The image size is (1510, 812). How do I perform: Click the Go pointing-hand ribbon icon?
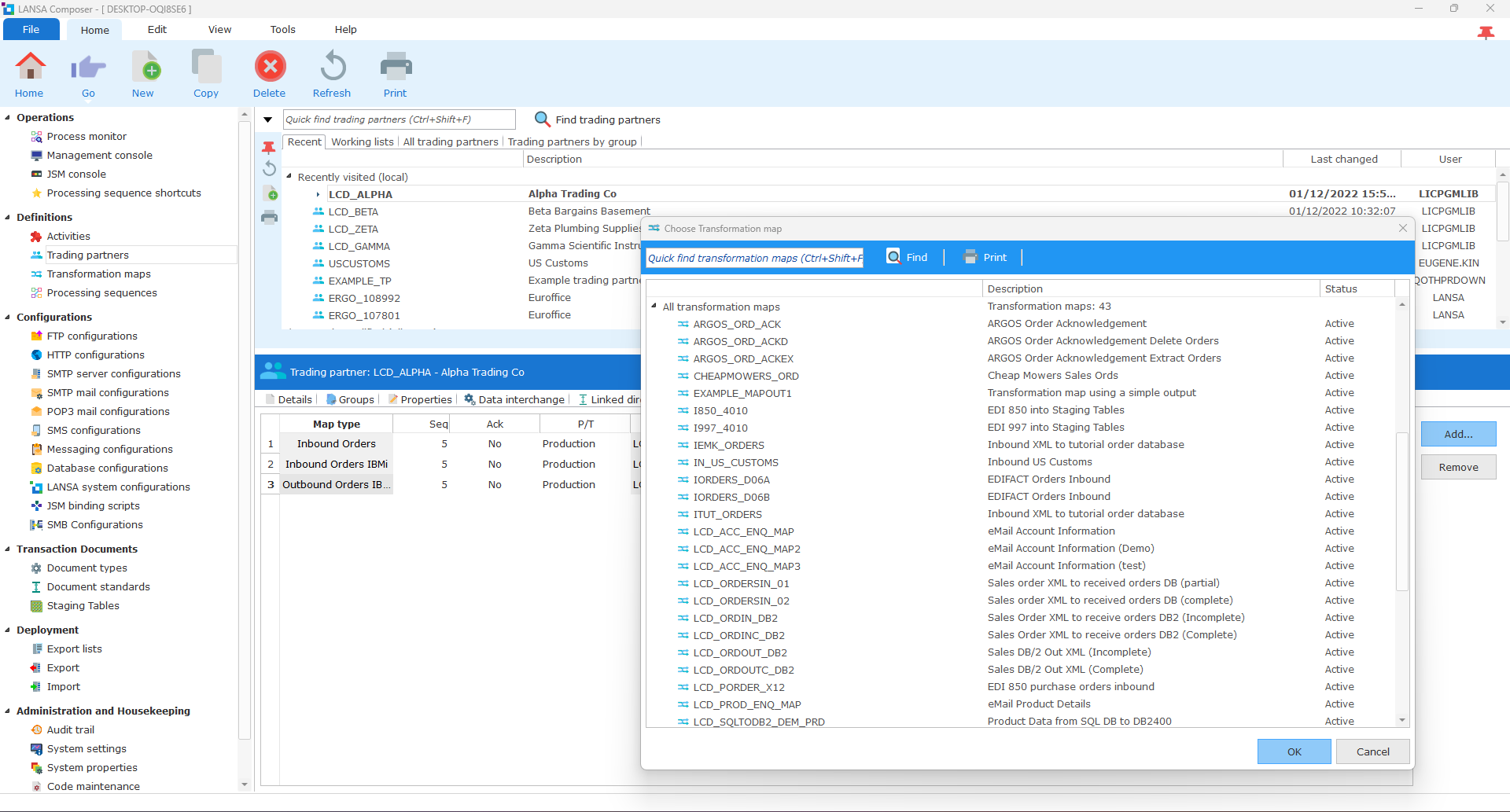coord(88,67)
